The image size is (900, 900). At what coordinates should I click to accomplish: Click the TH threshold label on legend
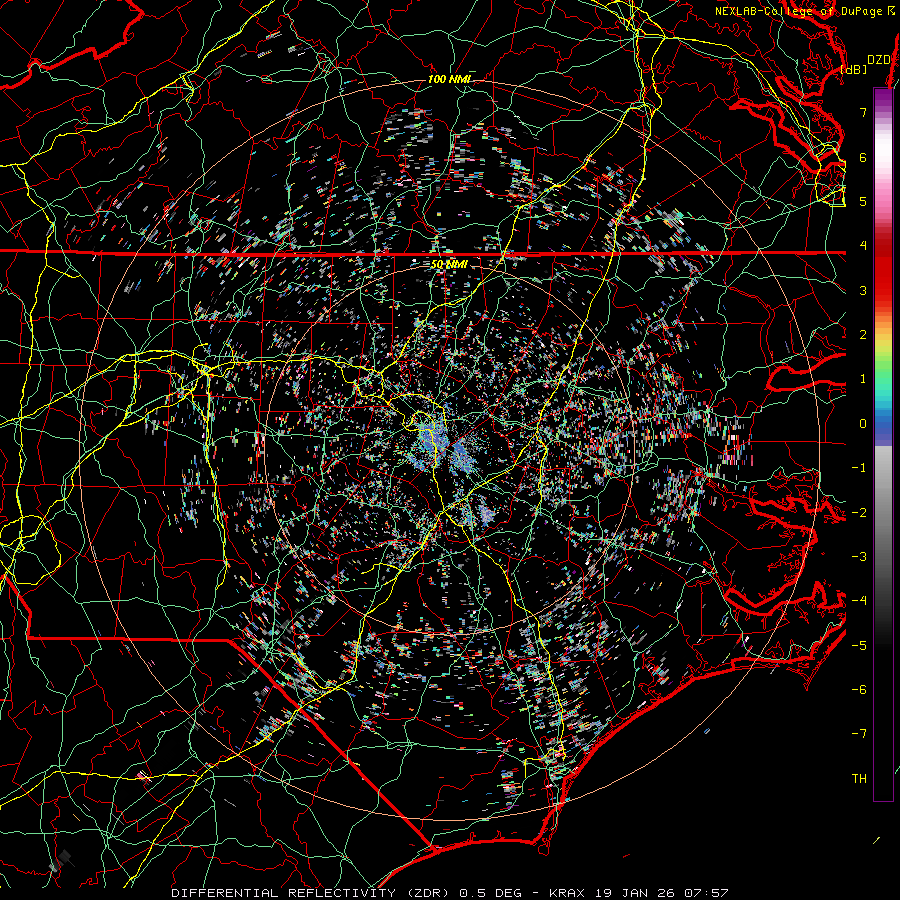pyautogui.click(x=859, y=779)
